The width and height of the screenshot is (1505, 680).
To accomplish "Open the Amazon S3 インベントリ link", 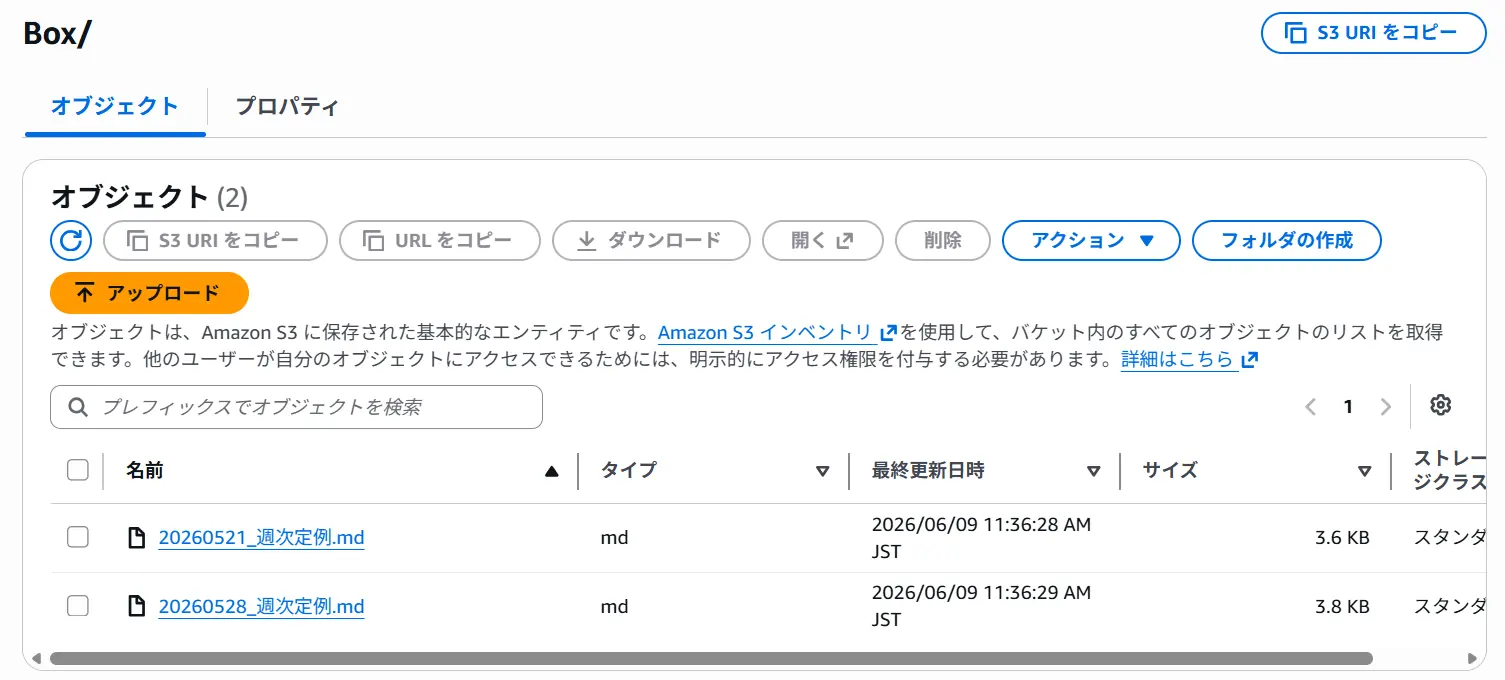I will 765,333.
